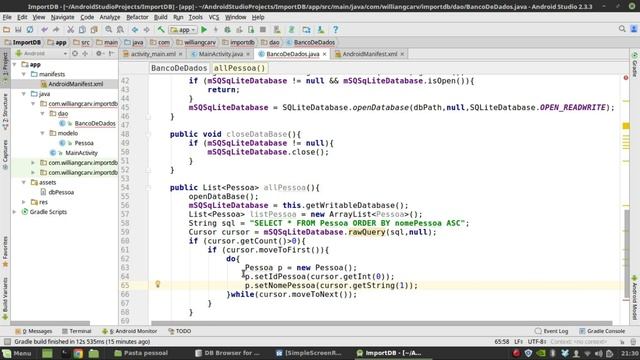640x360 pixels.
Task: Open the TODO tool window
Action: tap(180, 331)
